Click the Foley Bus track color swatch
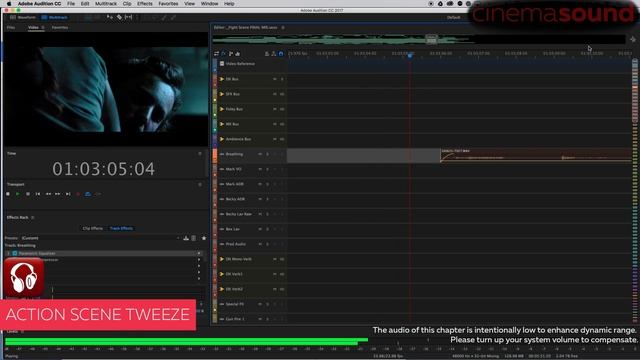The width and height of the screenshot is (640, 360). point(215,109)
